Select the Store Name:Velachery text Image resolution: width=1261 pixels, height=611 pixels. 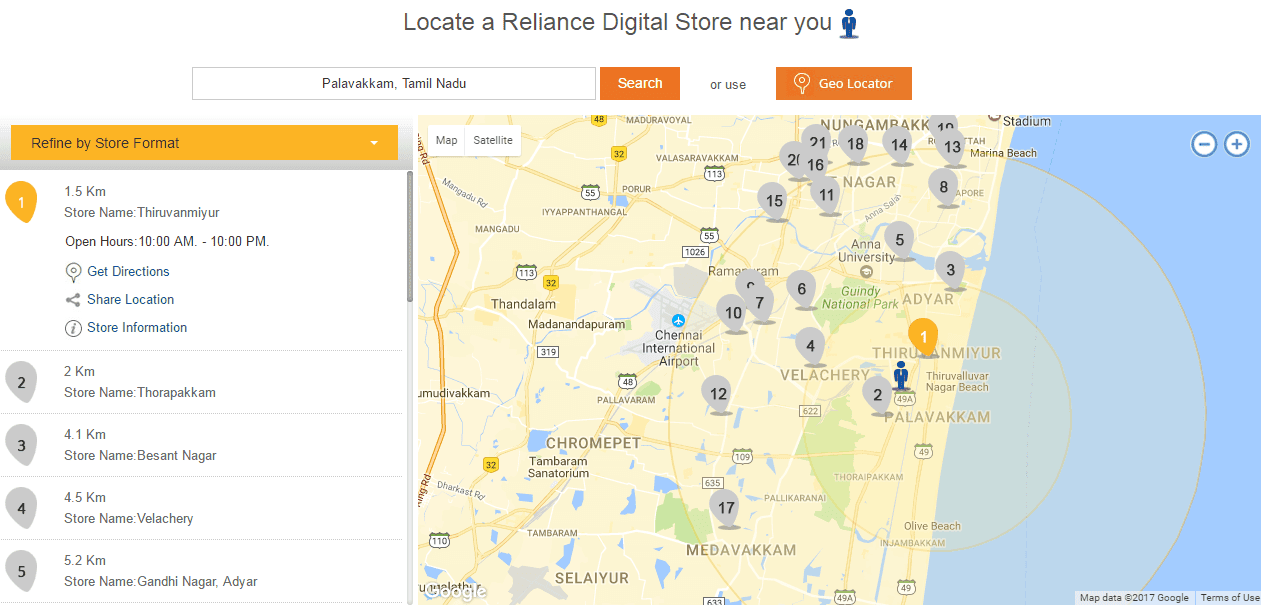click(129, 518)
